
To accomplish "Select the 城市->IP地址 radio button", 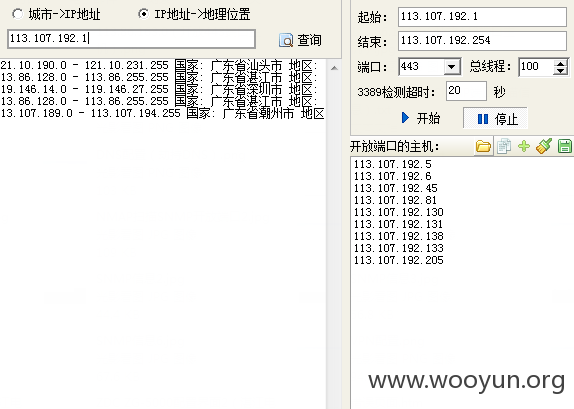I will [18, 14].
